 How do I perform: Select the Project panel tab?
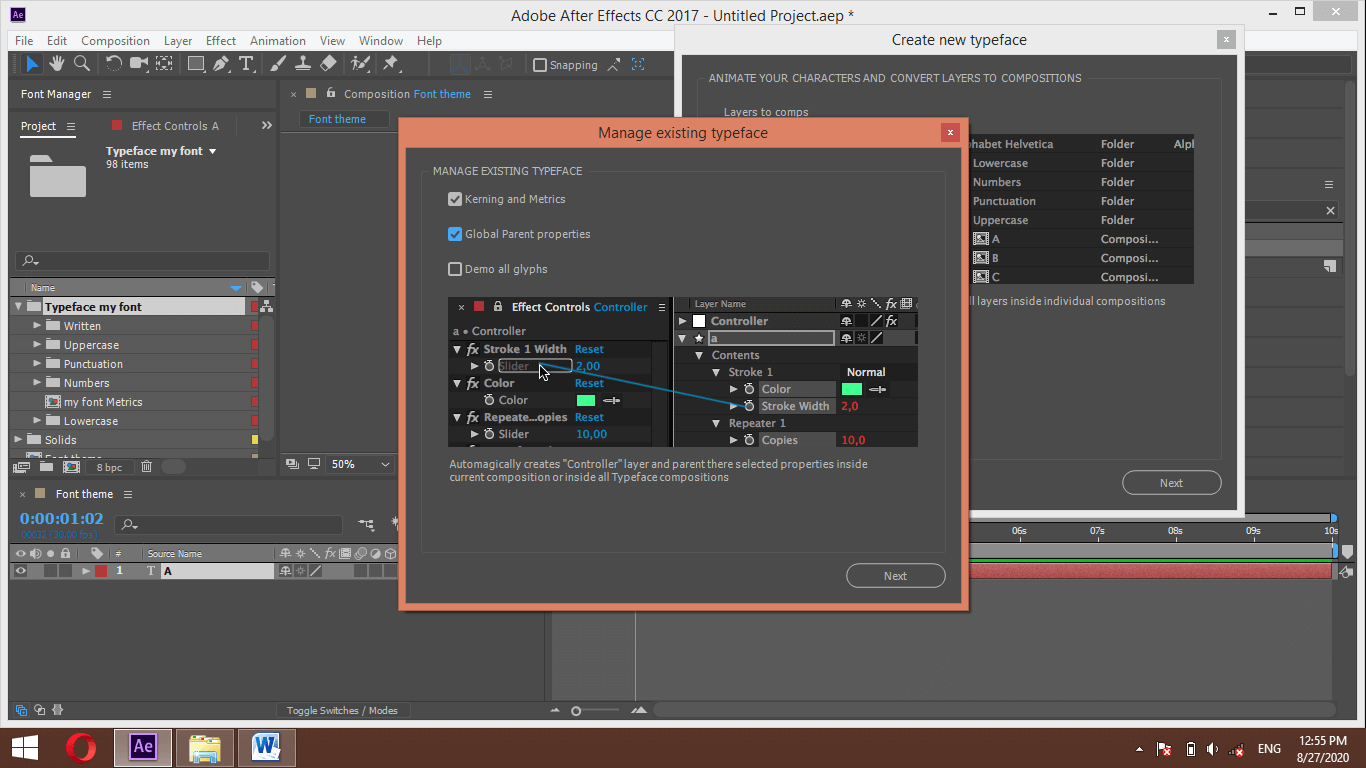coord(38,126)
